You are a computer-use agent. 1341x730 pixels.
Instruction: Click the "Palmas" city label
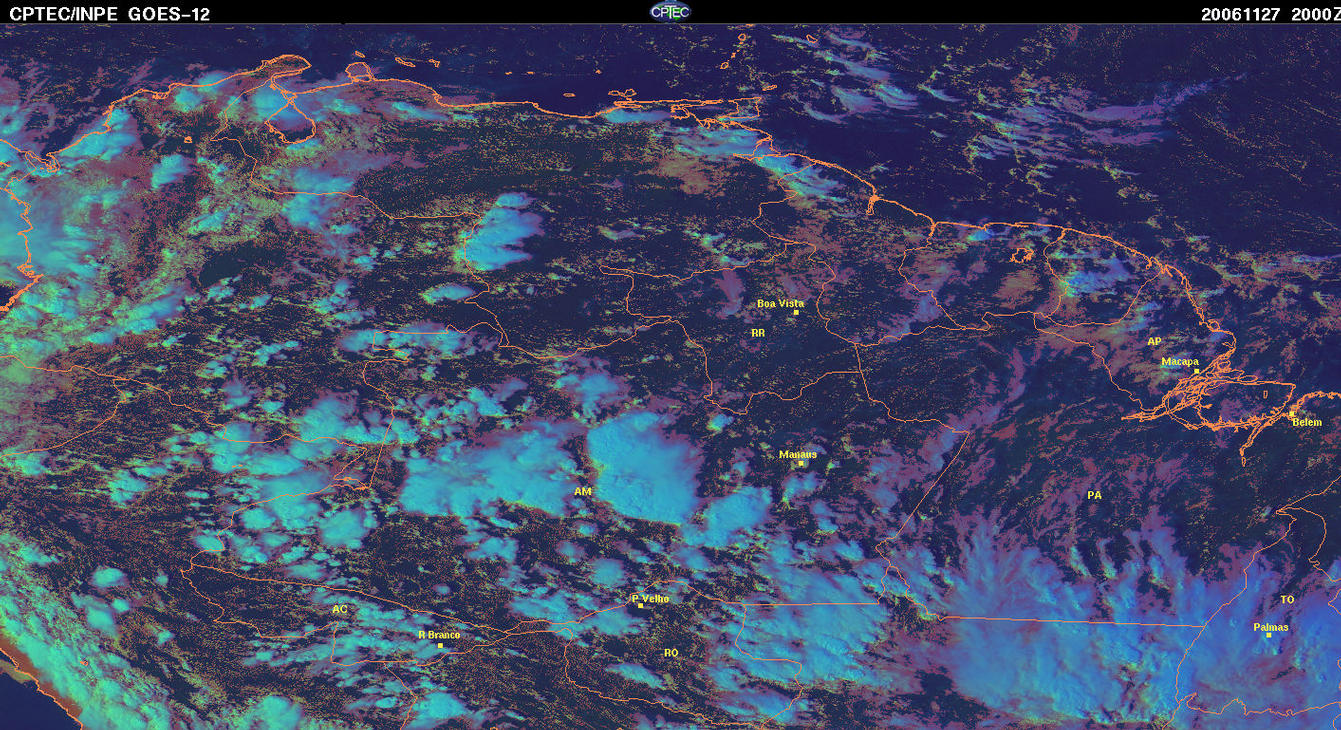tap(1271, 627)
